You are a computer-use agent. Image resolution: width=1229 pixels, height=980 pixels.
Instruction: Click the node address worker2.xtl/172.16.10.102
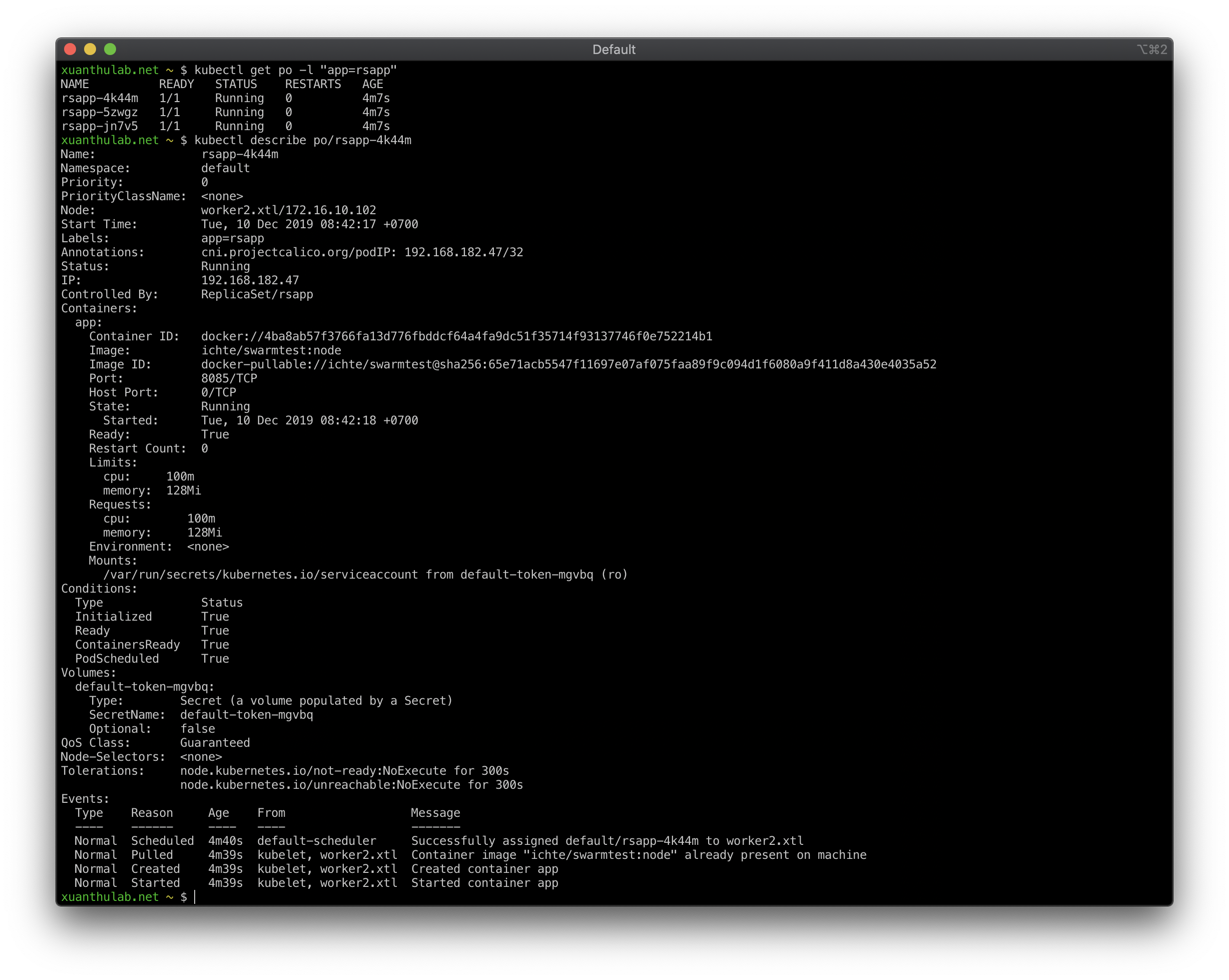point(288,210)
